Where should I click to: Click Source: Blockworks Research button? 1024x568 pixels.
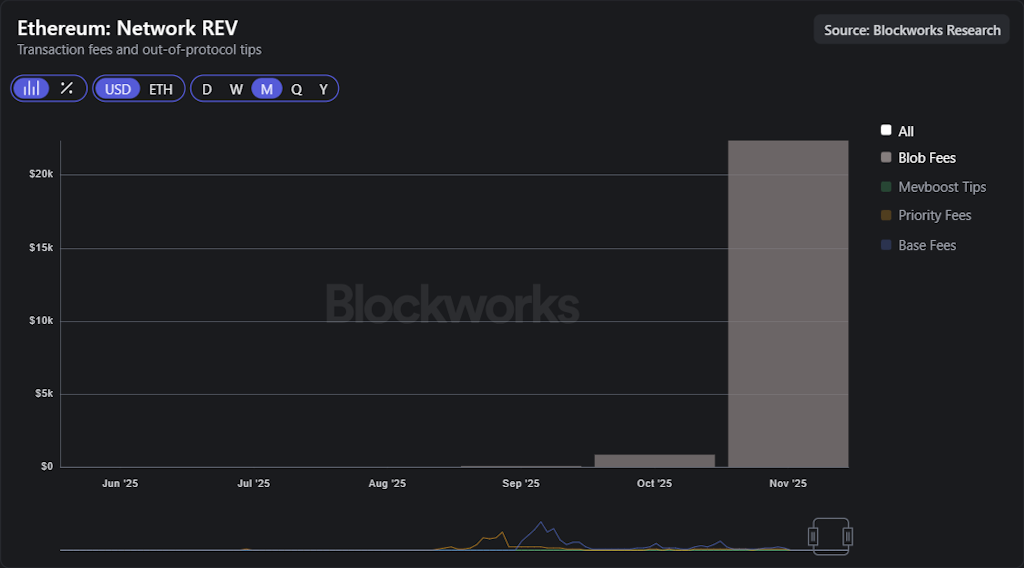pos(912,30)
